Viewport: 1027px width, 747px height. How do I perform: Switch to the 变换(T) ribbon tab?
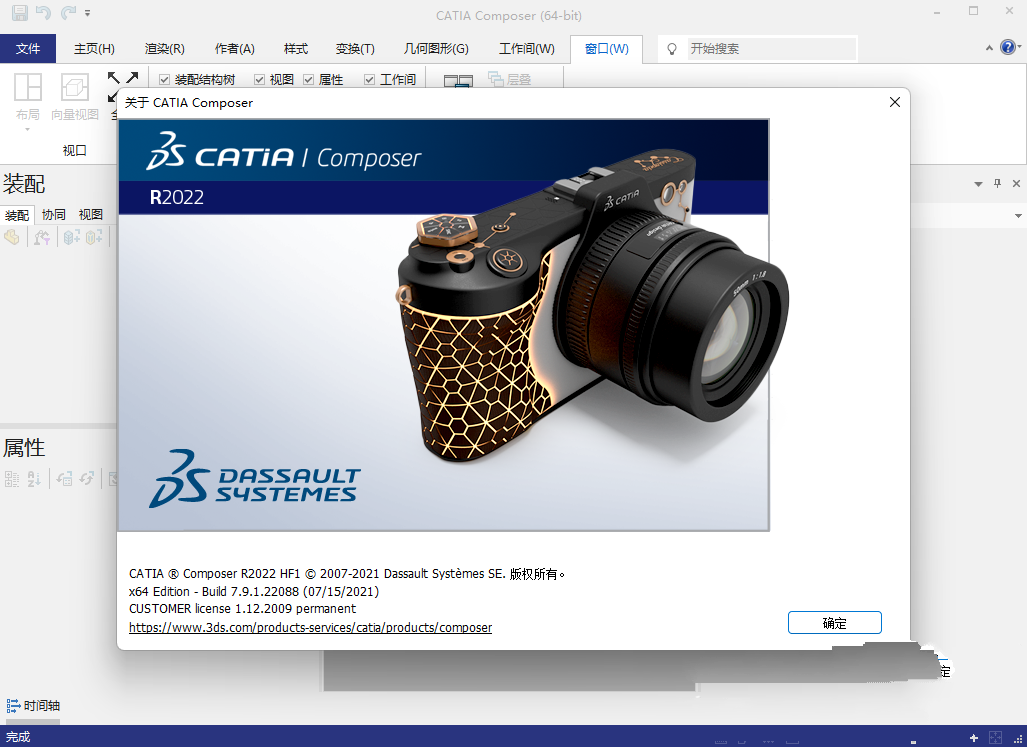coord(354,48)
